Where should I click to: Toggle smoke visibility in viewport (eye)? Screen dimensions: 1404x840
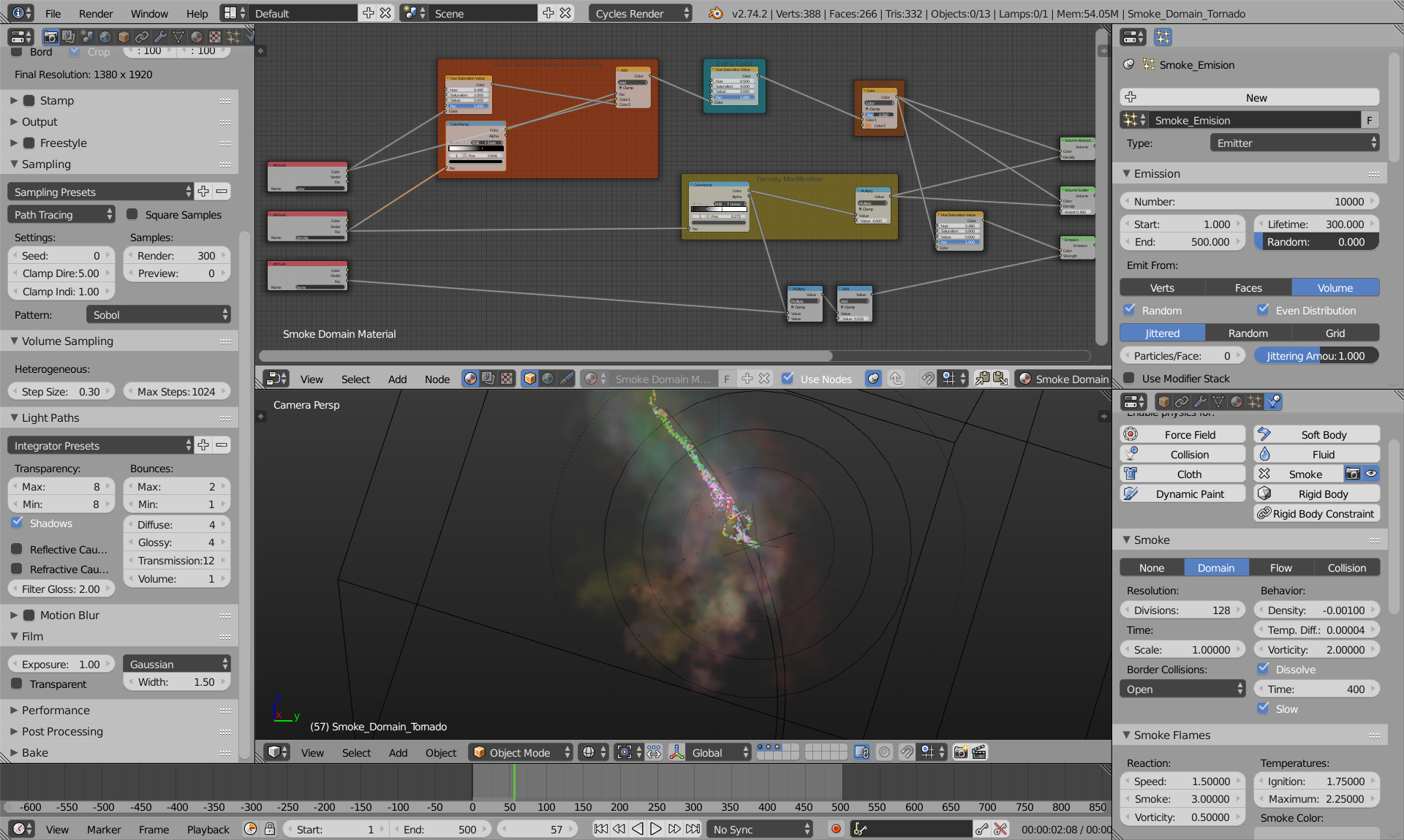point(1371,474)
